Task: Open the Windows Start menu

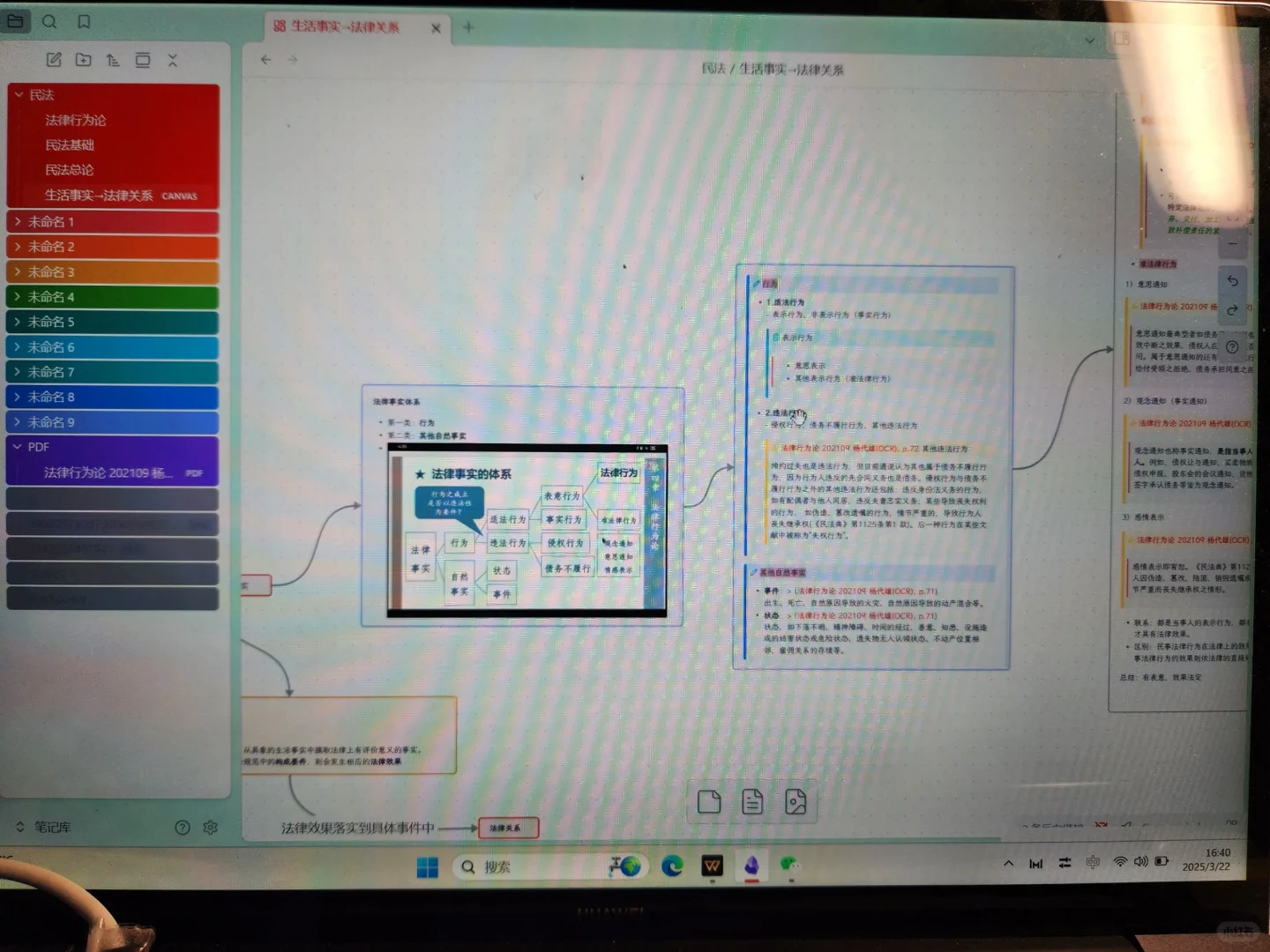Action: point(428,868)
